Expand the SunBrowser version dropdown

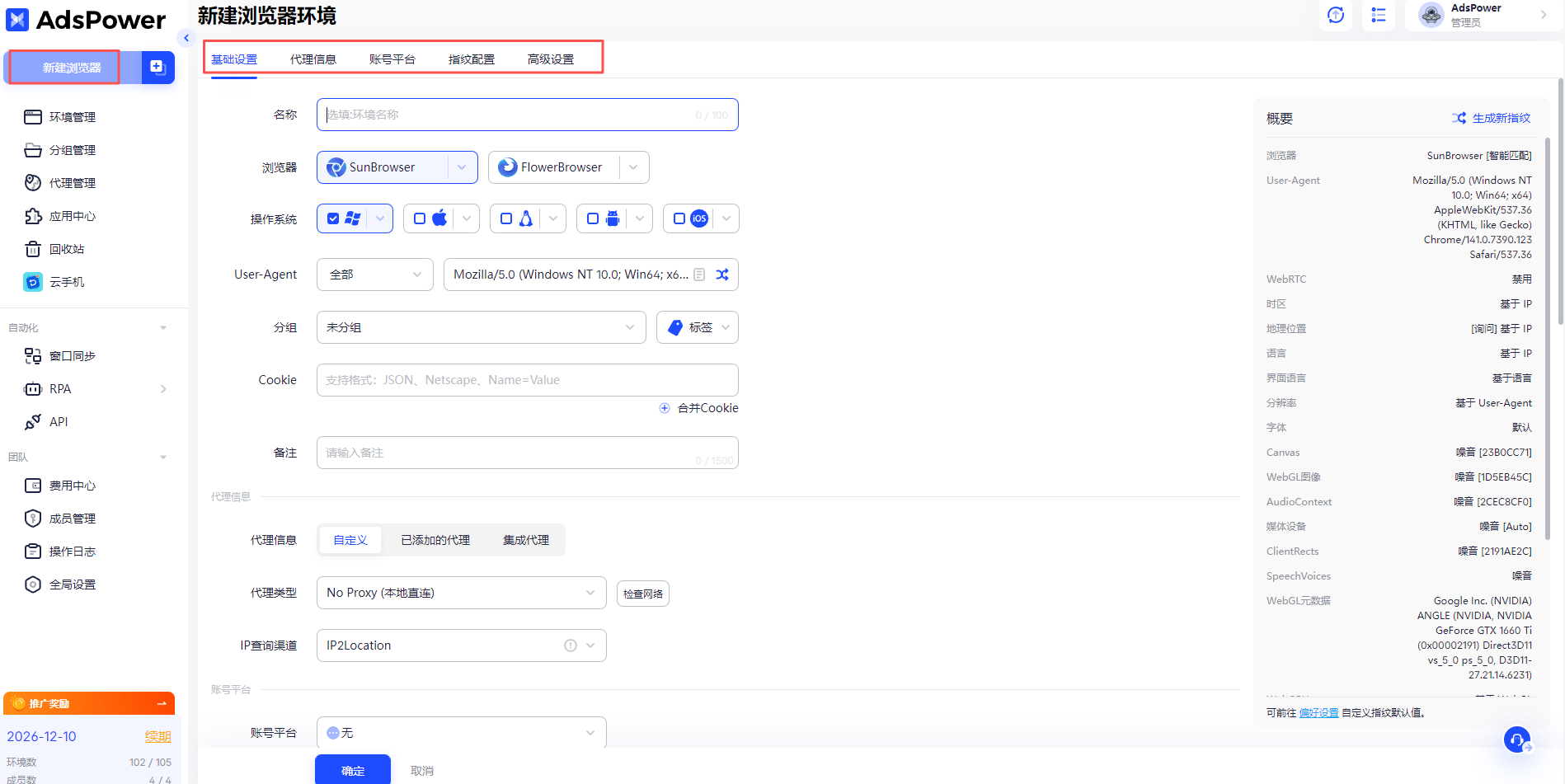tap(462, 167)
